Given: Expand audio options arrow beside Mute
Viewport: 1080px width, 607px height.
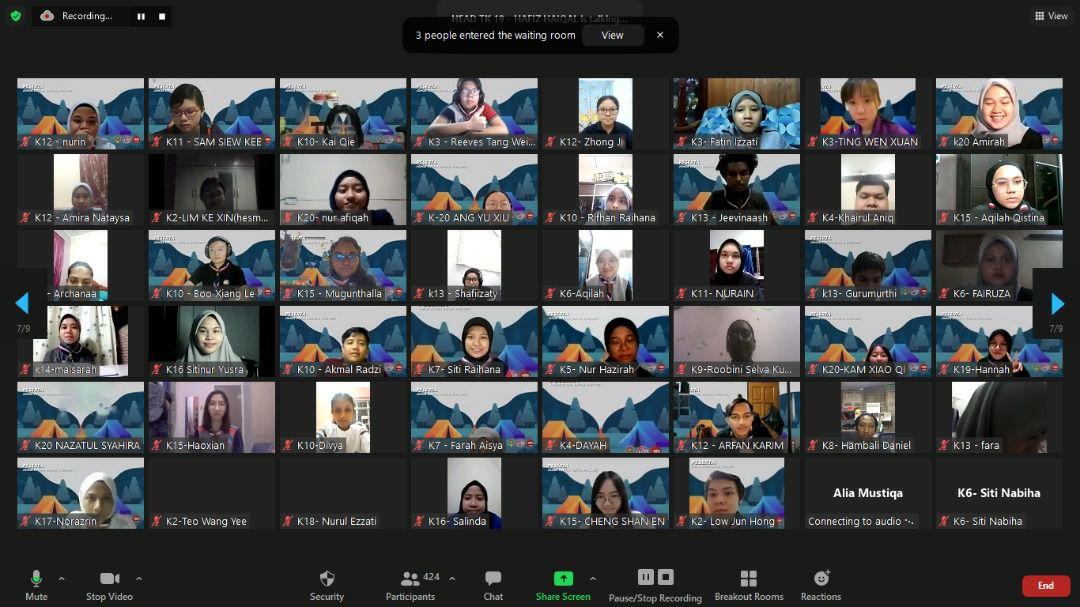Looking at the screenshot, I should pos(61,578).
